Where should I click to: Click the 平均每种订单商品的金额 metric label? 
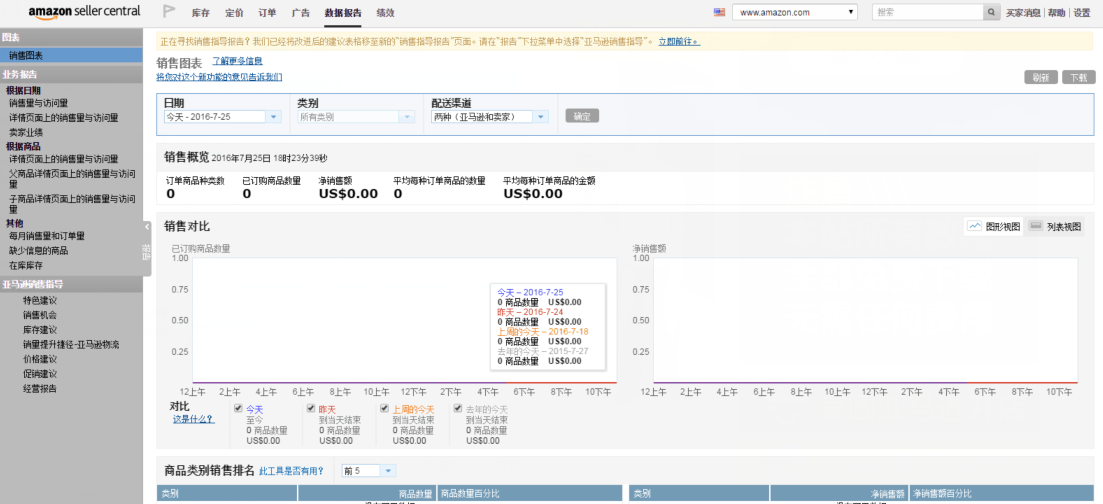point(549,181)
